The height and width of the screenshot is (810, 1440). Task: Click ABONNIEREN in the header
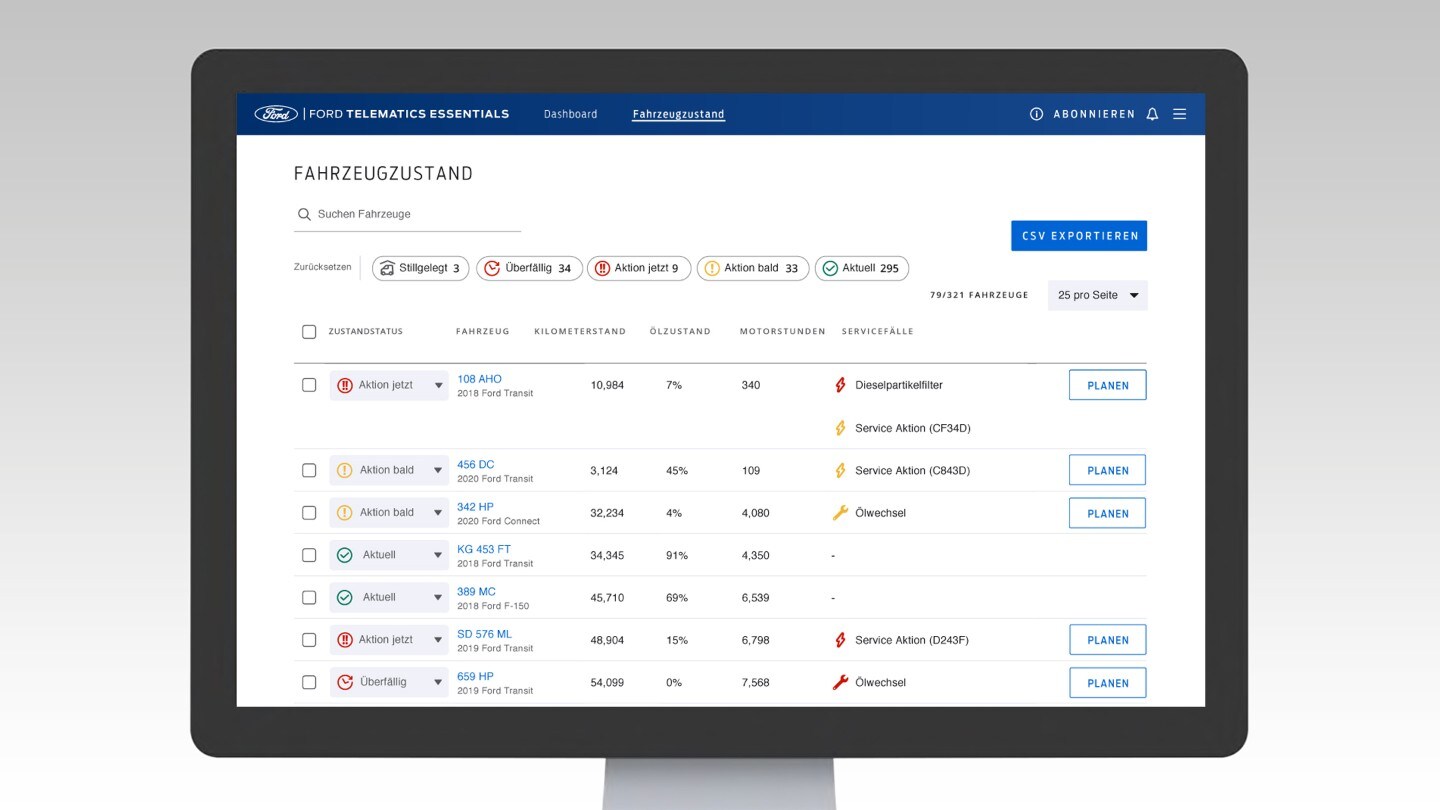point(1094,114)
